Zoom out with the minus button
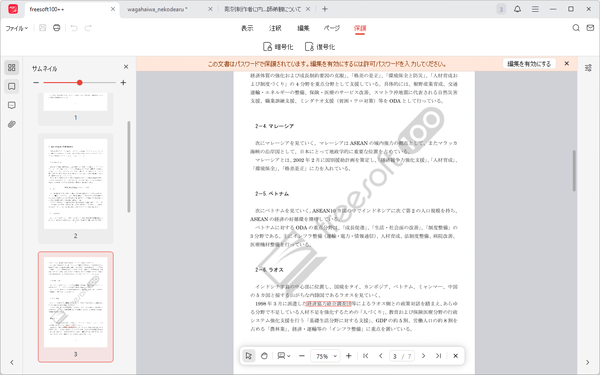The height and width of the screenshot is (375, 600). (302, 356)
